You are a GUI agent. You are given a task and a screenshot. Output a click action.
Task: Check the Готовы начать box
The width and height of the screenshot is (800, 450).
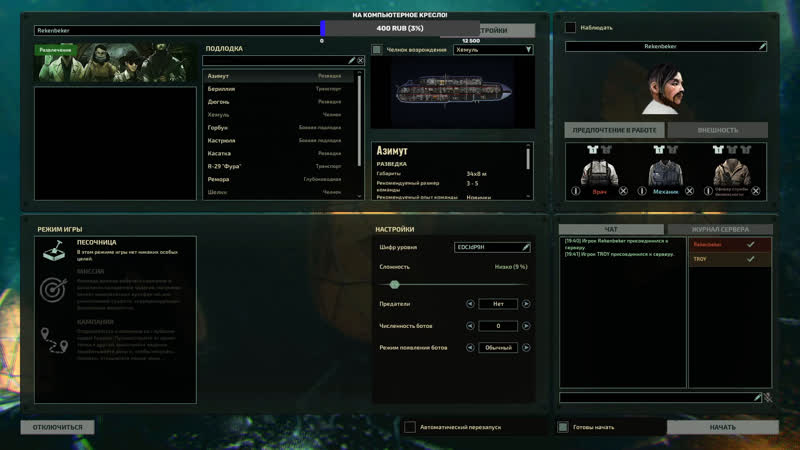pyautogui.click(x=563, y=427)
